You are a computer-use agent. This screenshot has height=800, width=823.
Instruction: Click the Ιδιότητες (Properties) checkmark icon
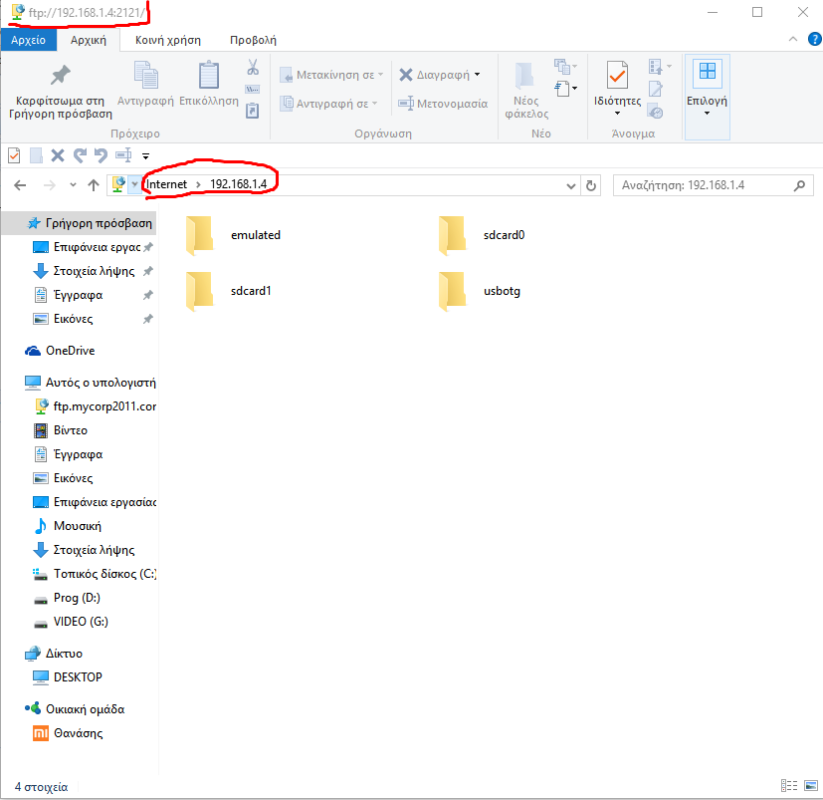(x=617, y=74)
